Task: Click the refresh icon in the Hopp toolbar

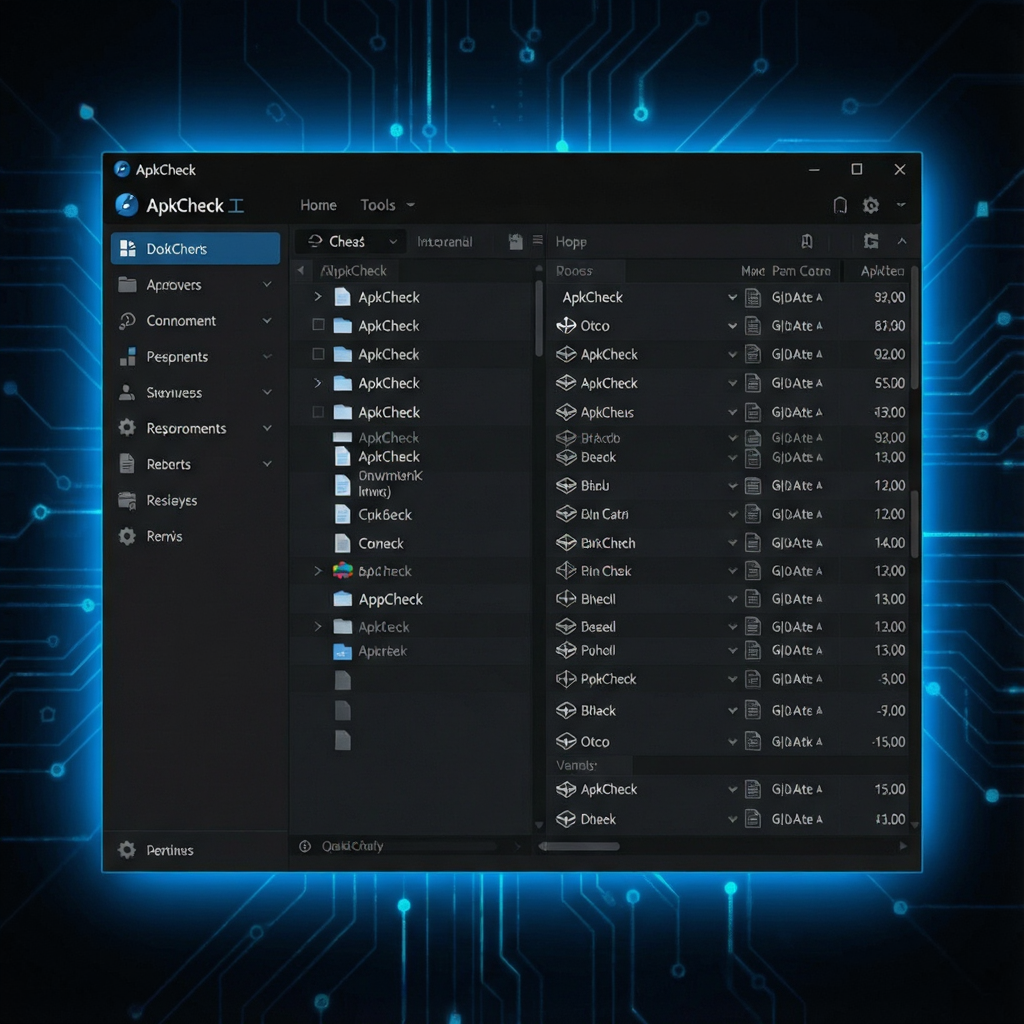Action: click(871, 242)
